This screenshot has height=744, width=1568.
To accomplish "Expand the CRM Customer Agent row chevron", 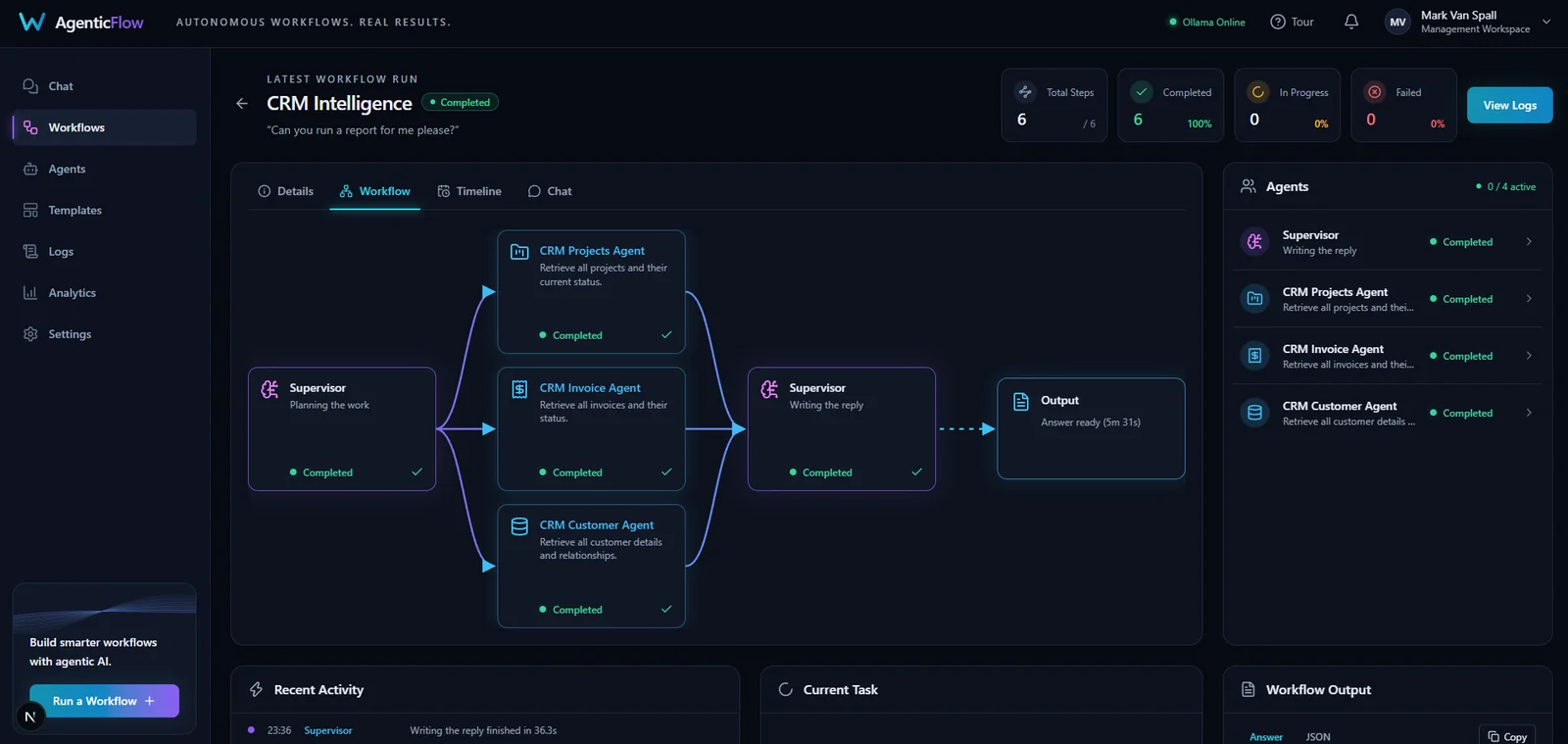I will pos(1529,413).
